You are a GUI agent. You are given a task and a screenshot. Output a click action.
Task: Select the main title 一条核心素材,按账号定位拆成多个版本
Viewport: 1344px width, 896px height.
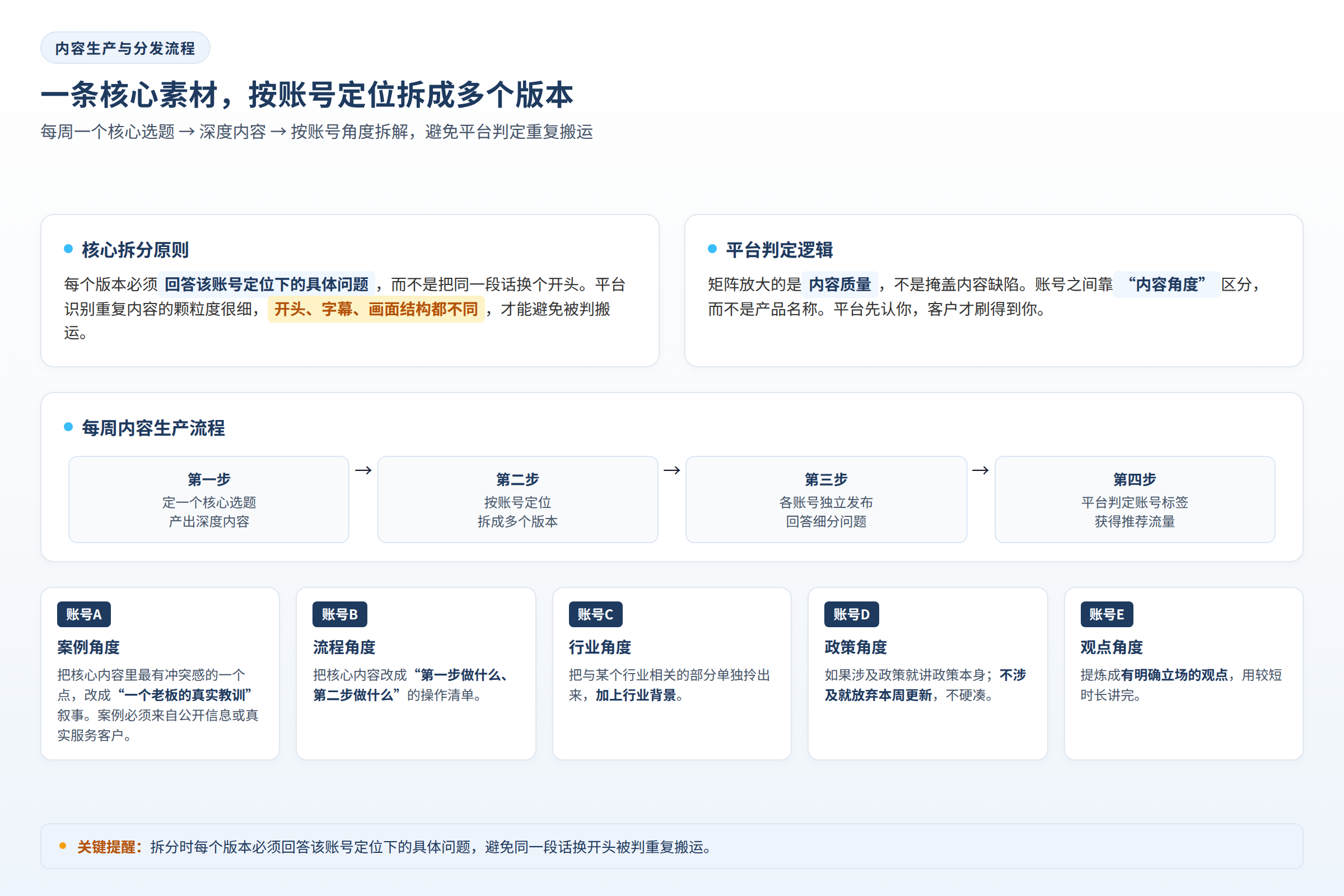point(307,94)
